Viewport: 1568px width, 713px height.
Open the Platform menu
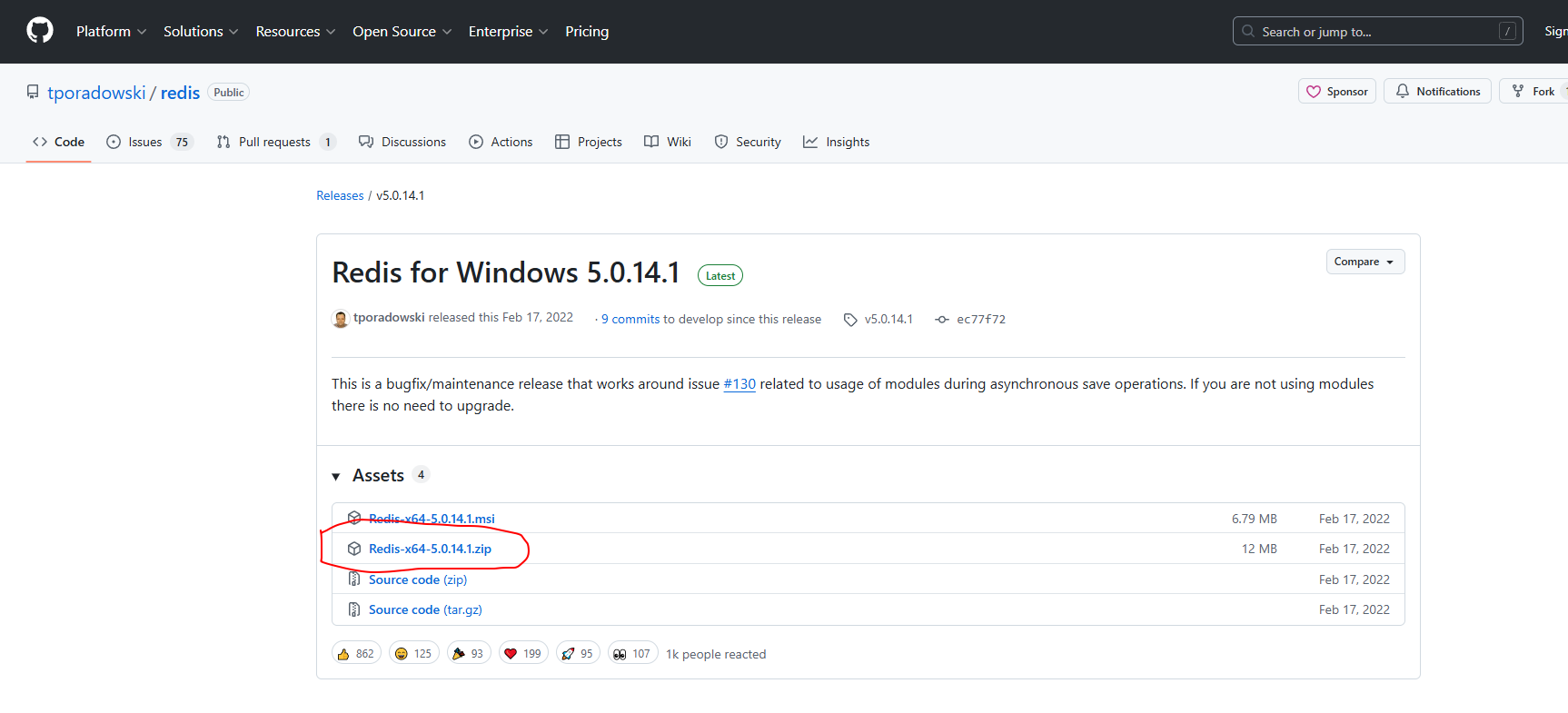111,31
